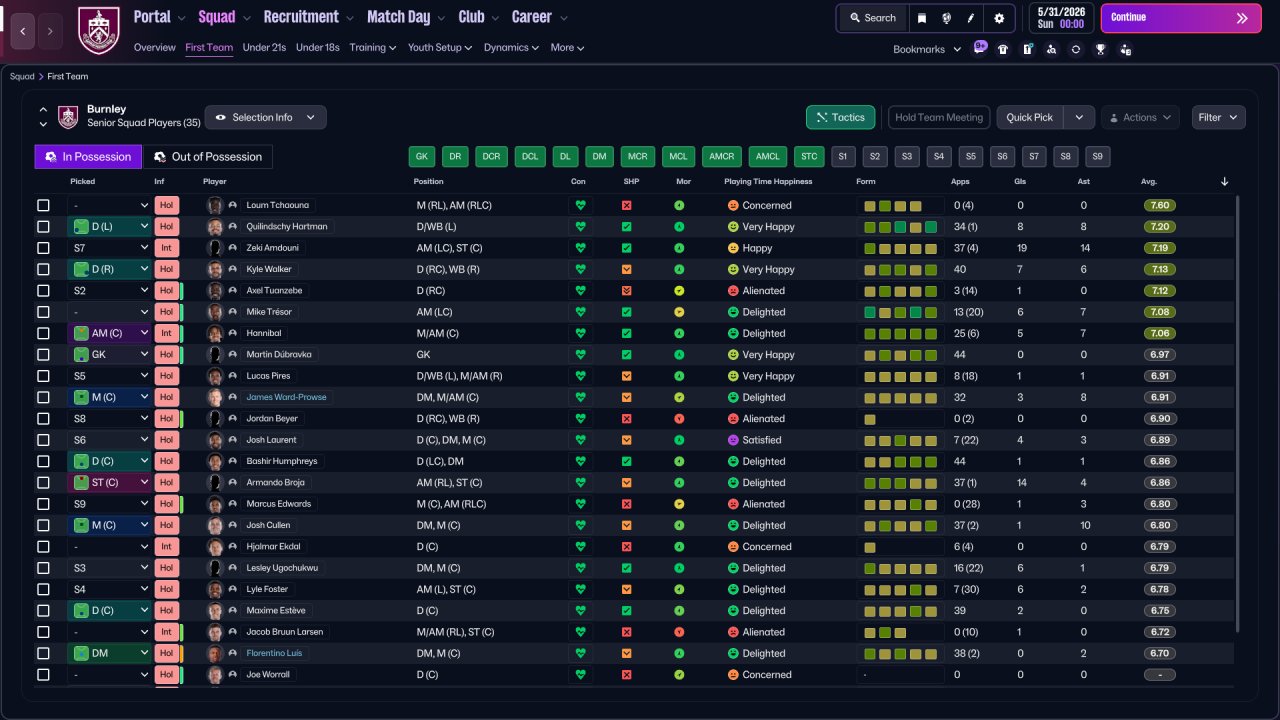Go back with the left arrow
This screenshot has height=720, width=1280.
[x=25, y=31]
